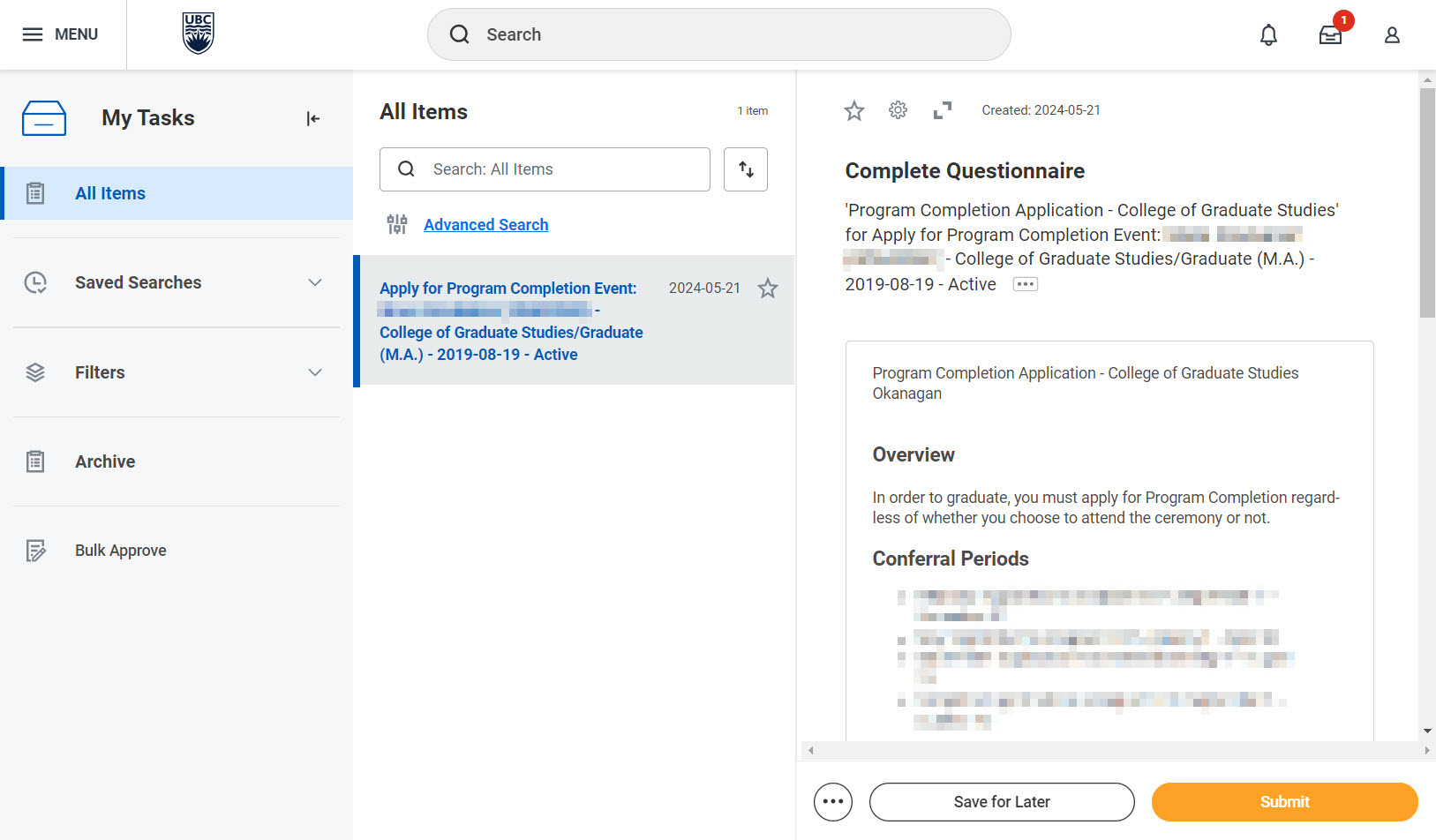Image resolution: width=1436 pixels, height=840 pixels.
Task: Open Bulk Approve in the sidebar
Action: 120,551
